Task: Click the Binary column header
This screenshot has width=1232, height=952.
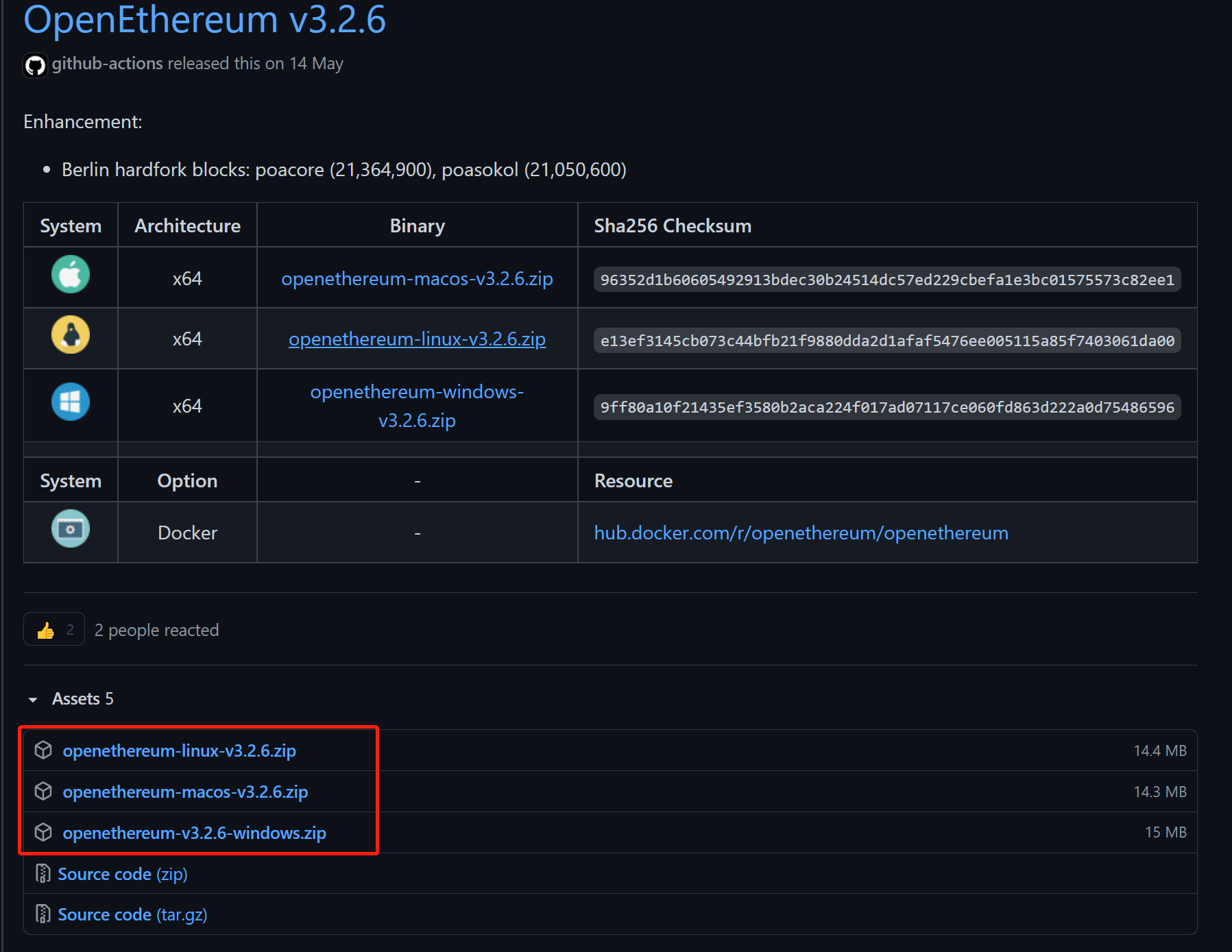Action: (417, 225)
